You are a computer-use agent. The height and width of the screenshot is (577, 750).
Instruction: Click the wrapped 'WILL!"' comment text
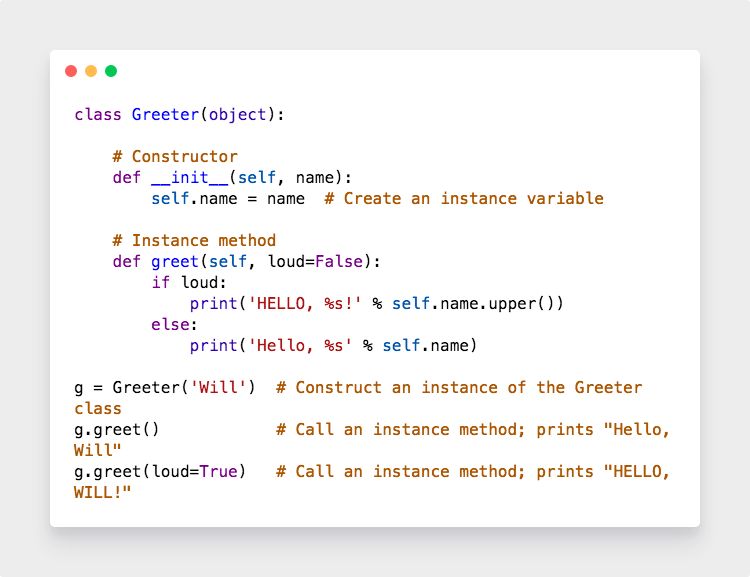tap(102, 492)
